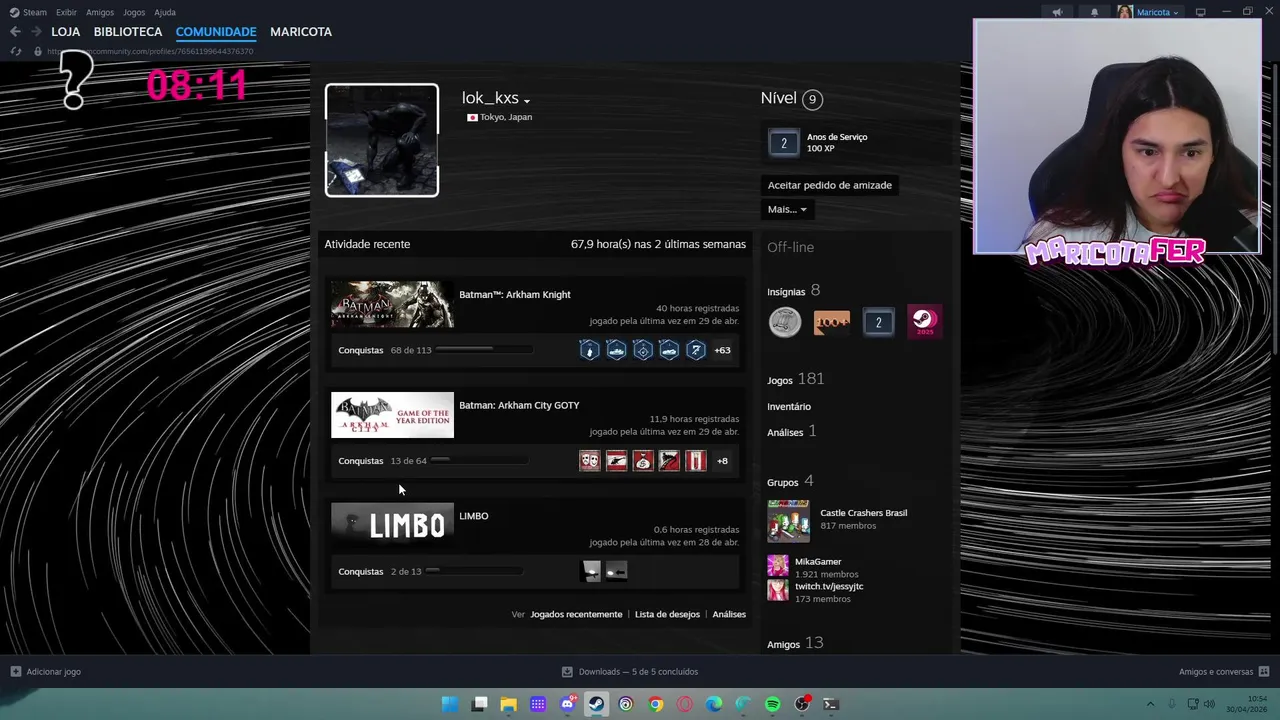Click the Adicionar jogo plus icon

(x=15, y=672)
